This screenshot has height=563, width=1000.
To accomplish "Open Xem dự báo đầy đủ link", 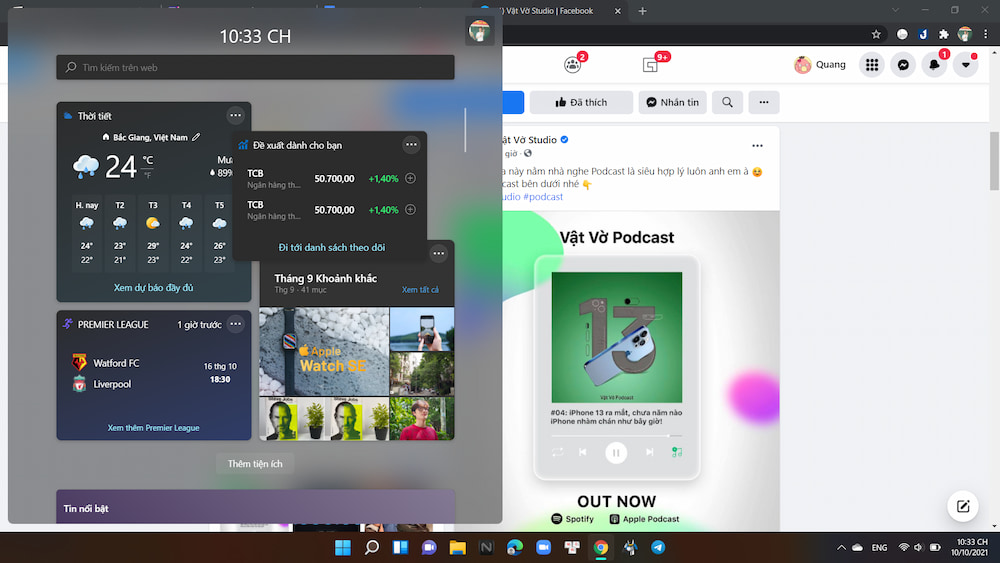I will point(153,288).
